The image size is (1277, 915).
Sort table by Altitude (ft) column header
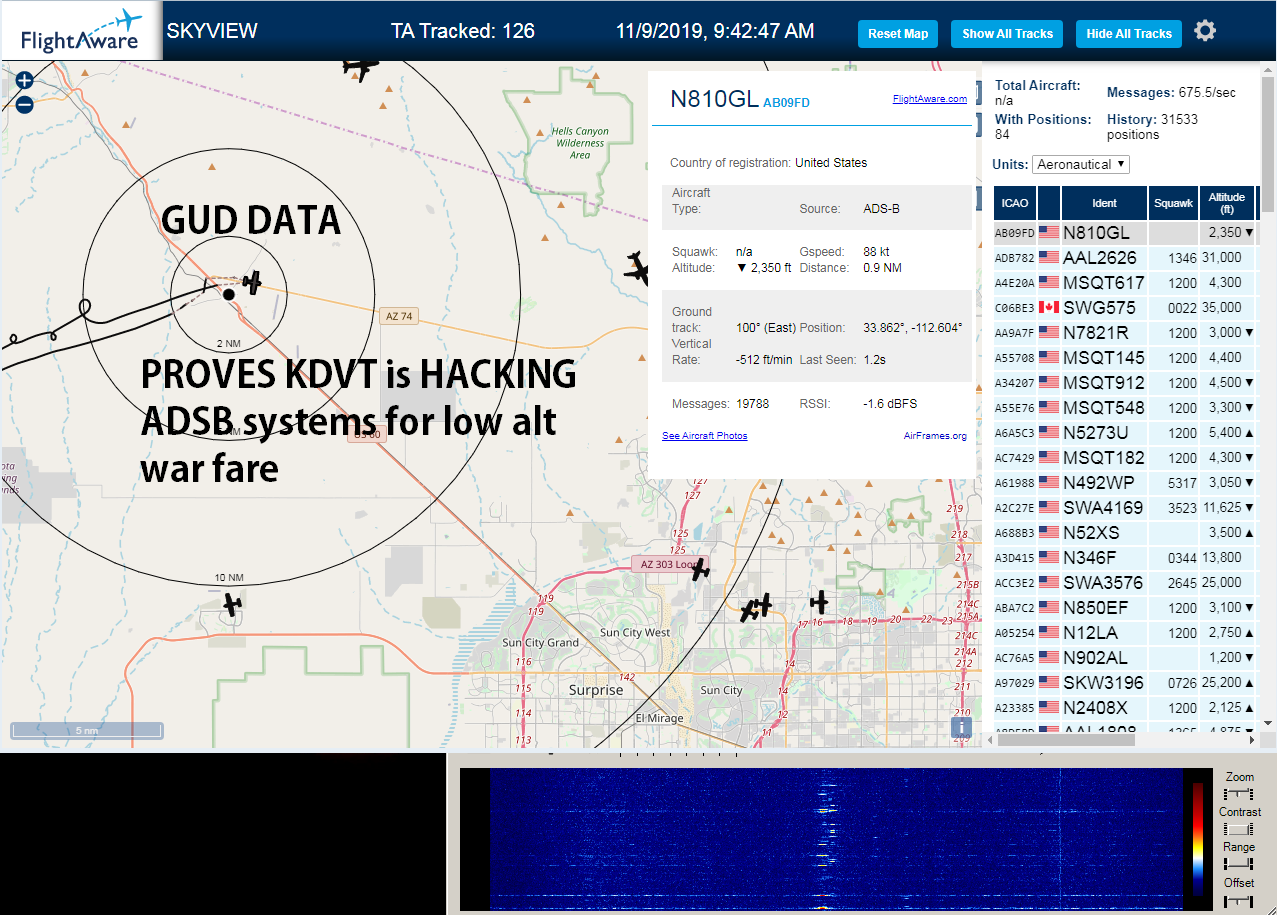click(1226, 203)
